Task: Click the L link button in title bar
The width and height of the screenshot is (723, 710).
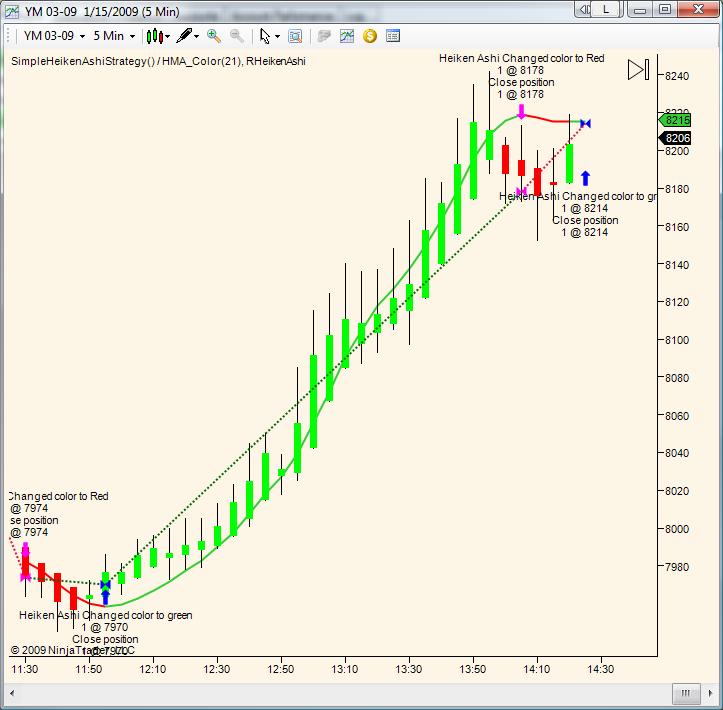Action: click(605, 9)
